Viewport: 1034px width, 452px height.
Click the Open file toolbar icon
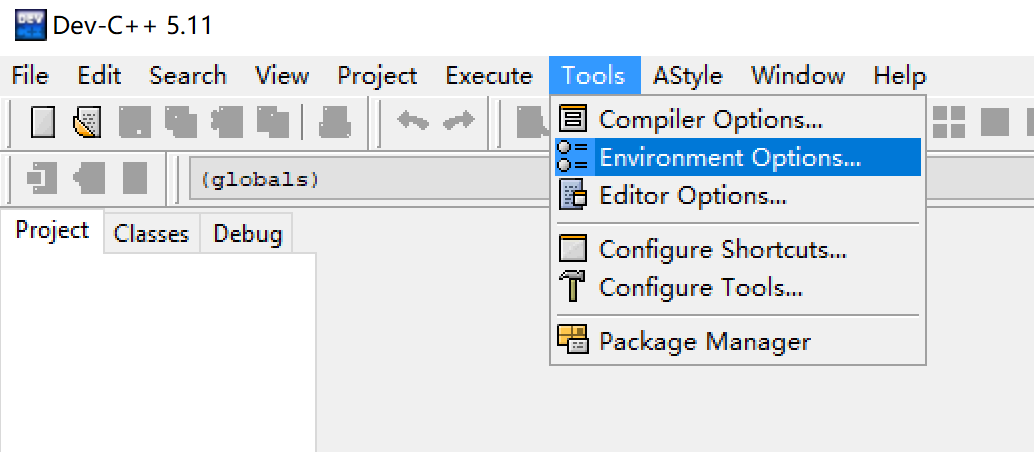[x=87, y=122]
